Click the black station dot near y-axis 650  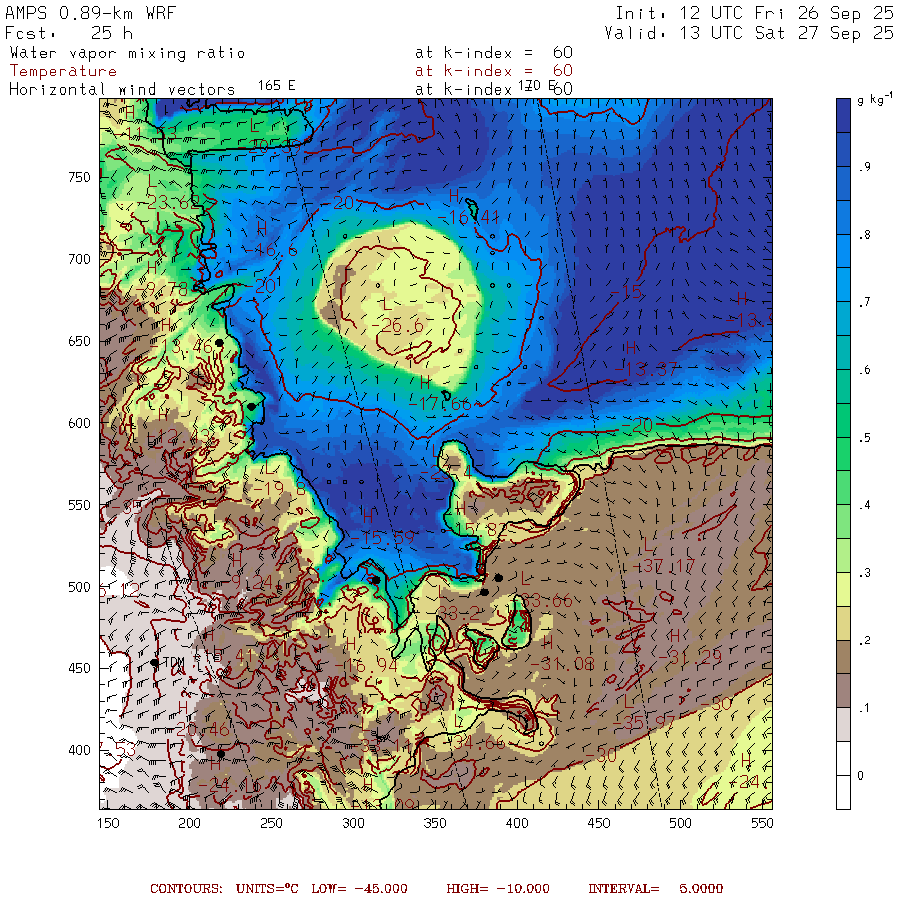coord(219,343)
